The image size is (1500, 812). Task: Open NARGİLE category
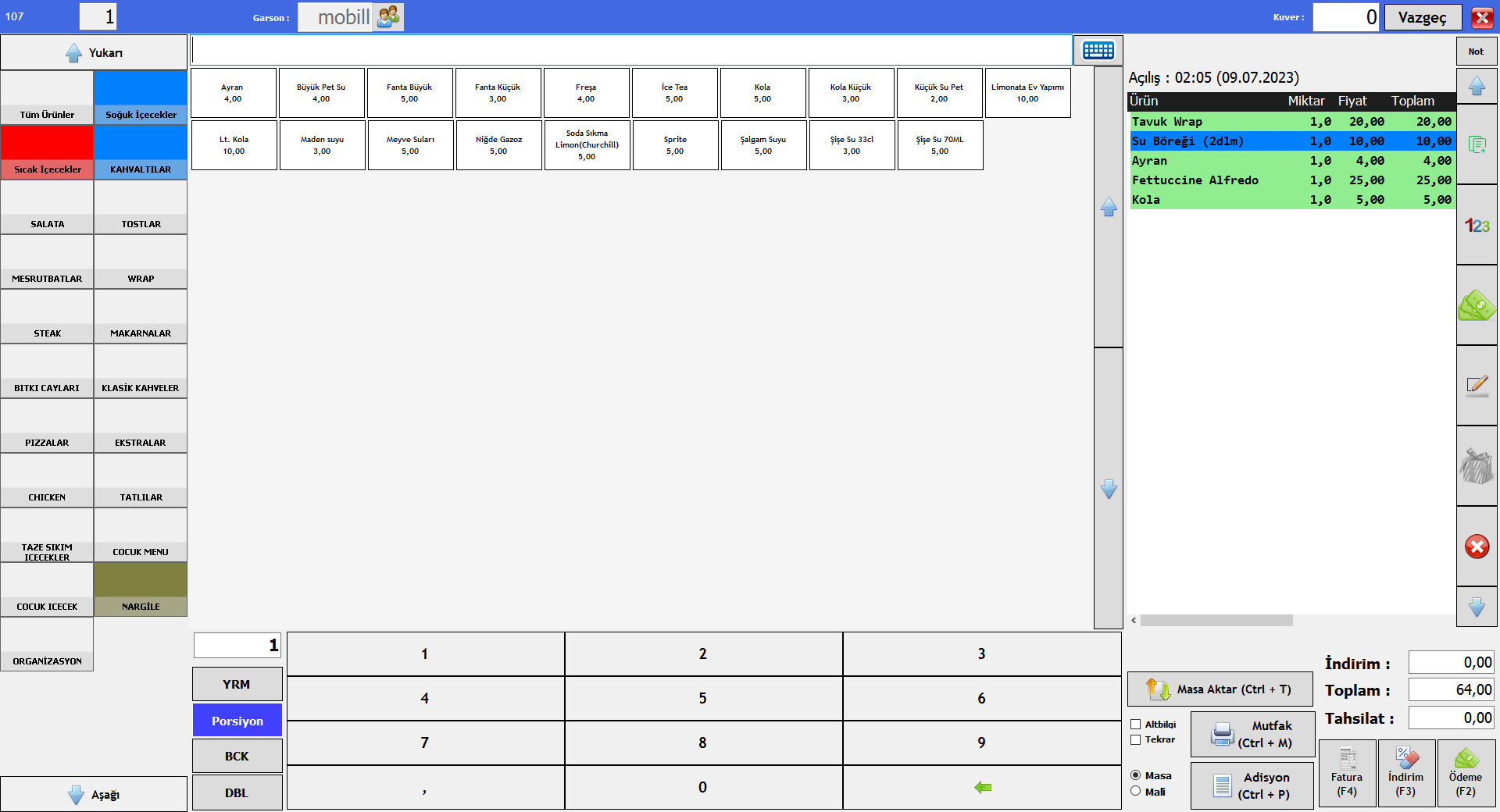coord(141,589)
